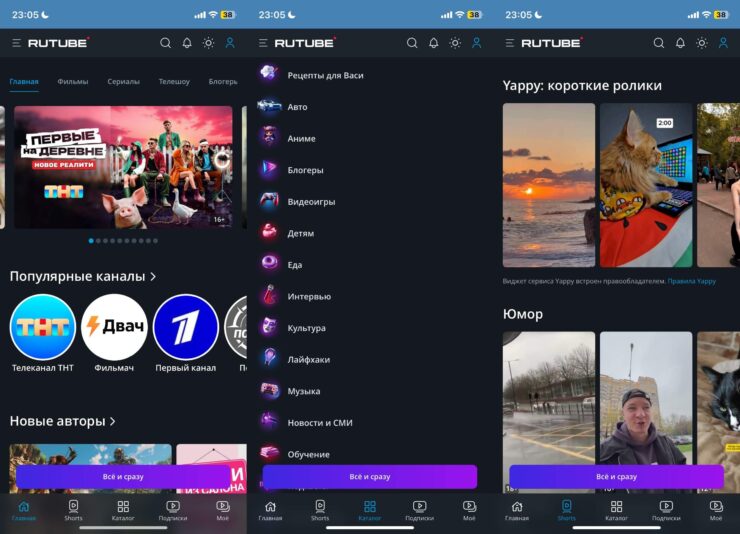Toggle the light/dark theme sun icon on the catalog screen

point(454,43)
